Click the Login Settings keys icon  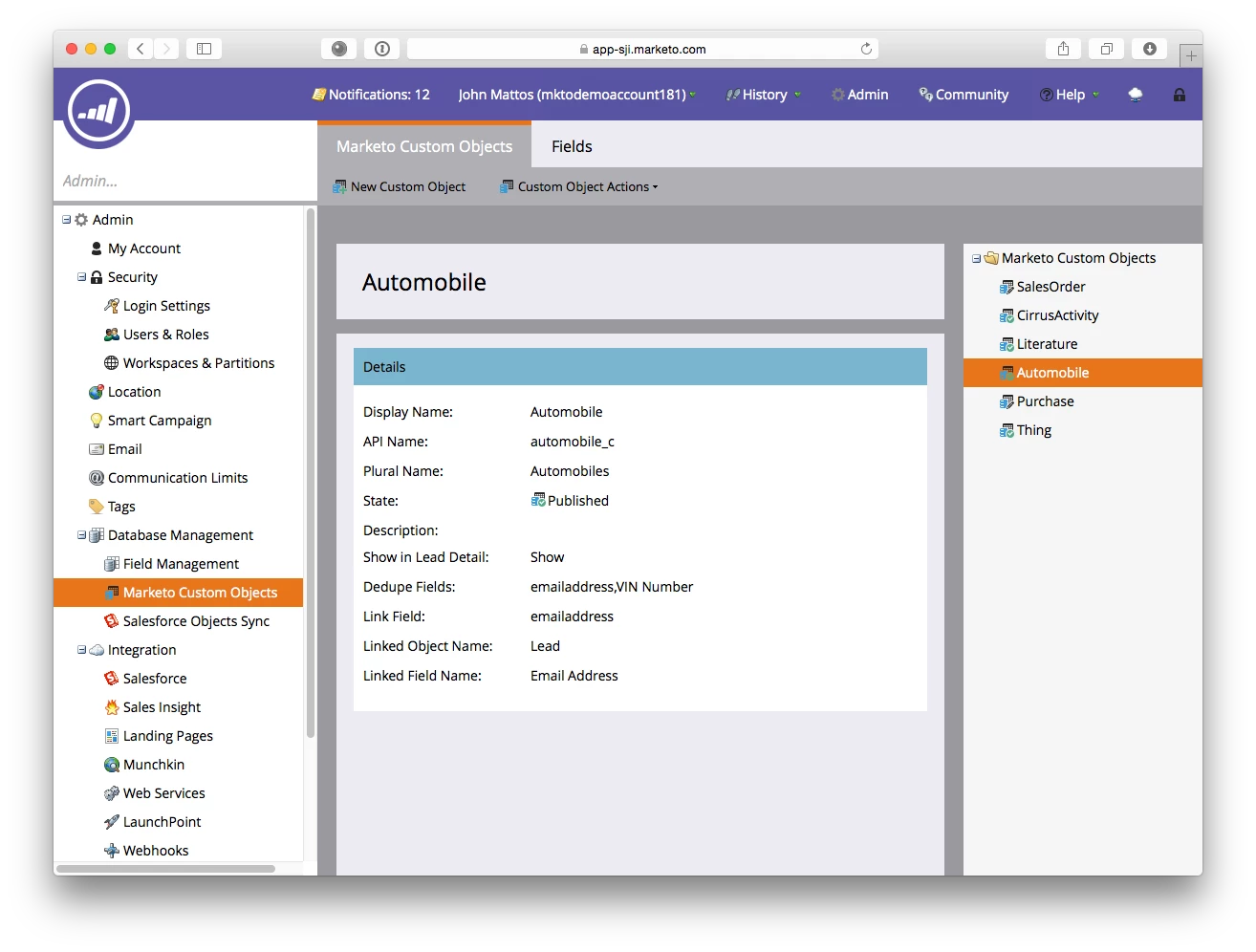pyautogui.click(x=112, y=306)
